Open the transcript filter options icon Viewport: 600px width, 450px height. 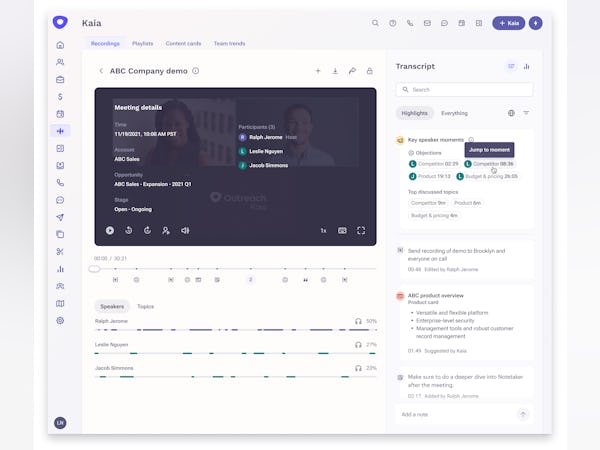coord(527,113)
